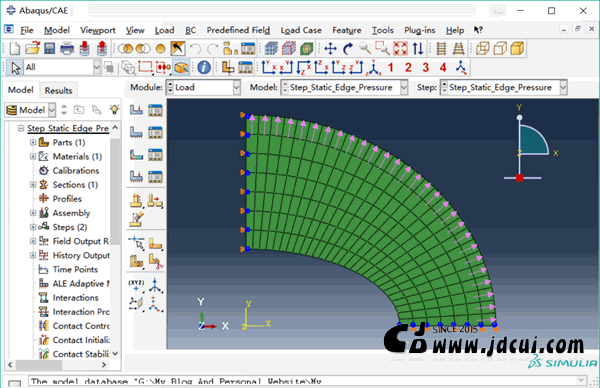Image resolution: width=600 pixels, height=388 pixels.
Task: Open the Predefined Field menu
Action: point(238,30)
